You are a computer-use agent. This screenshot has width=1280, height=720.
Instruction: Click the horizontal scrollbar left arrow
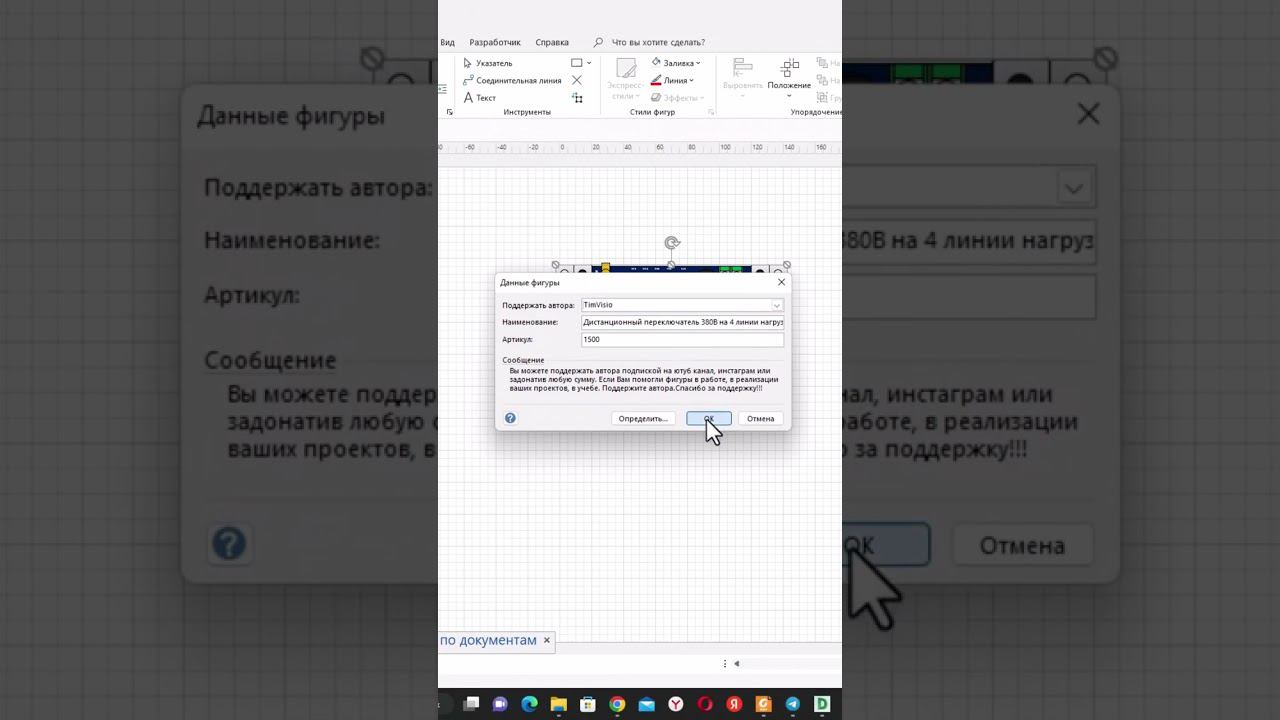tap(737, 663)
